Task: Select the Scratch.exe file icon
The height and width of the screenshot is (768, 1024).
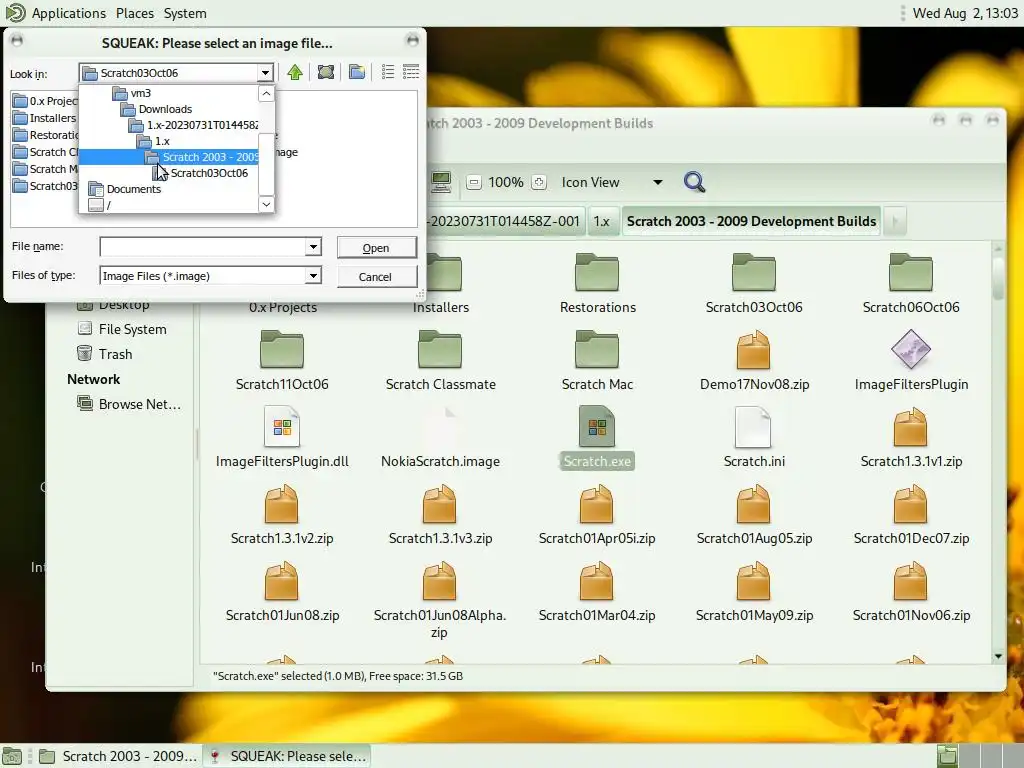Action: (x=597, y=426)
